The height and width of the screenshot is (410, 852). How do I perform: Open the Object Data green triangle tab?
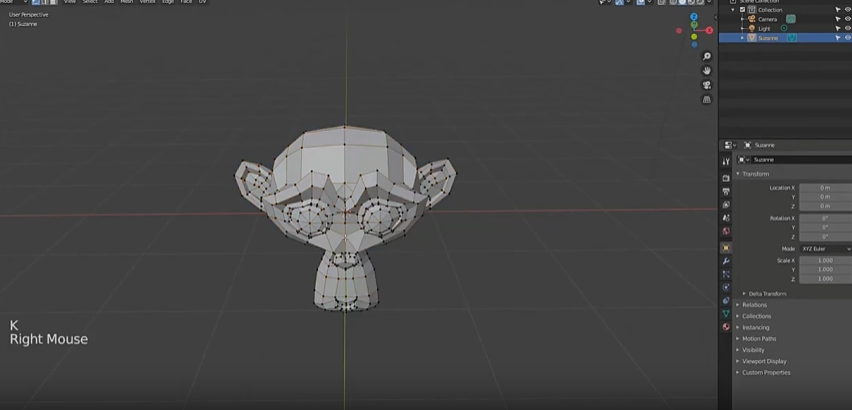(726, 313)
